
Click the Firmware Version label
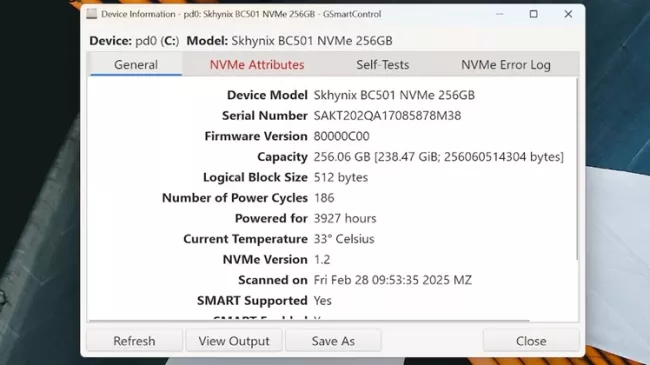[256, 136]
